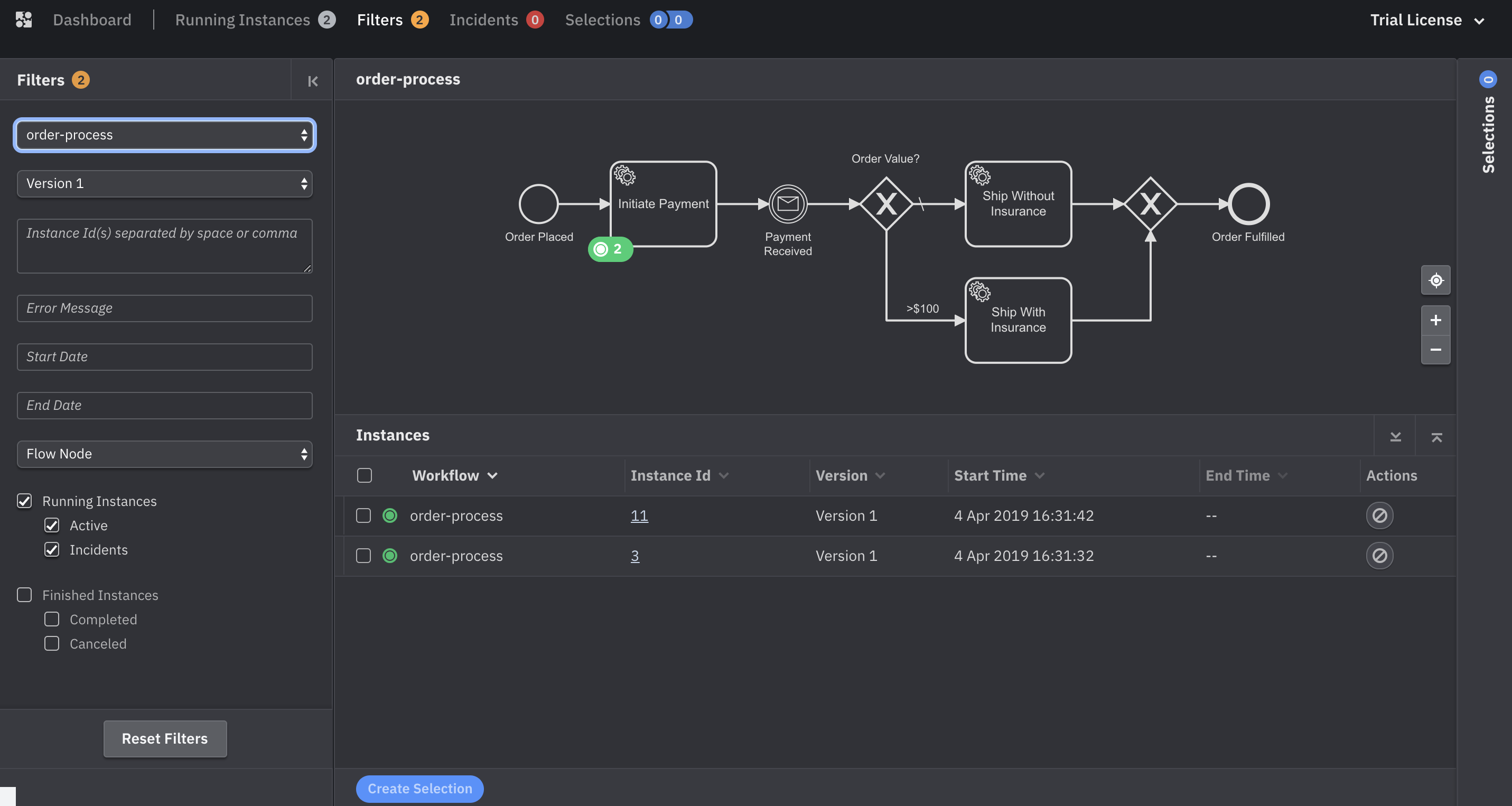Image resolution: width=1512 pixels, height=806 pixels.
Task: Open Selections in the top navigation
Action: (x=628, y=20)
